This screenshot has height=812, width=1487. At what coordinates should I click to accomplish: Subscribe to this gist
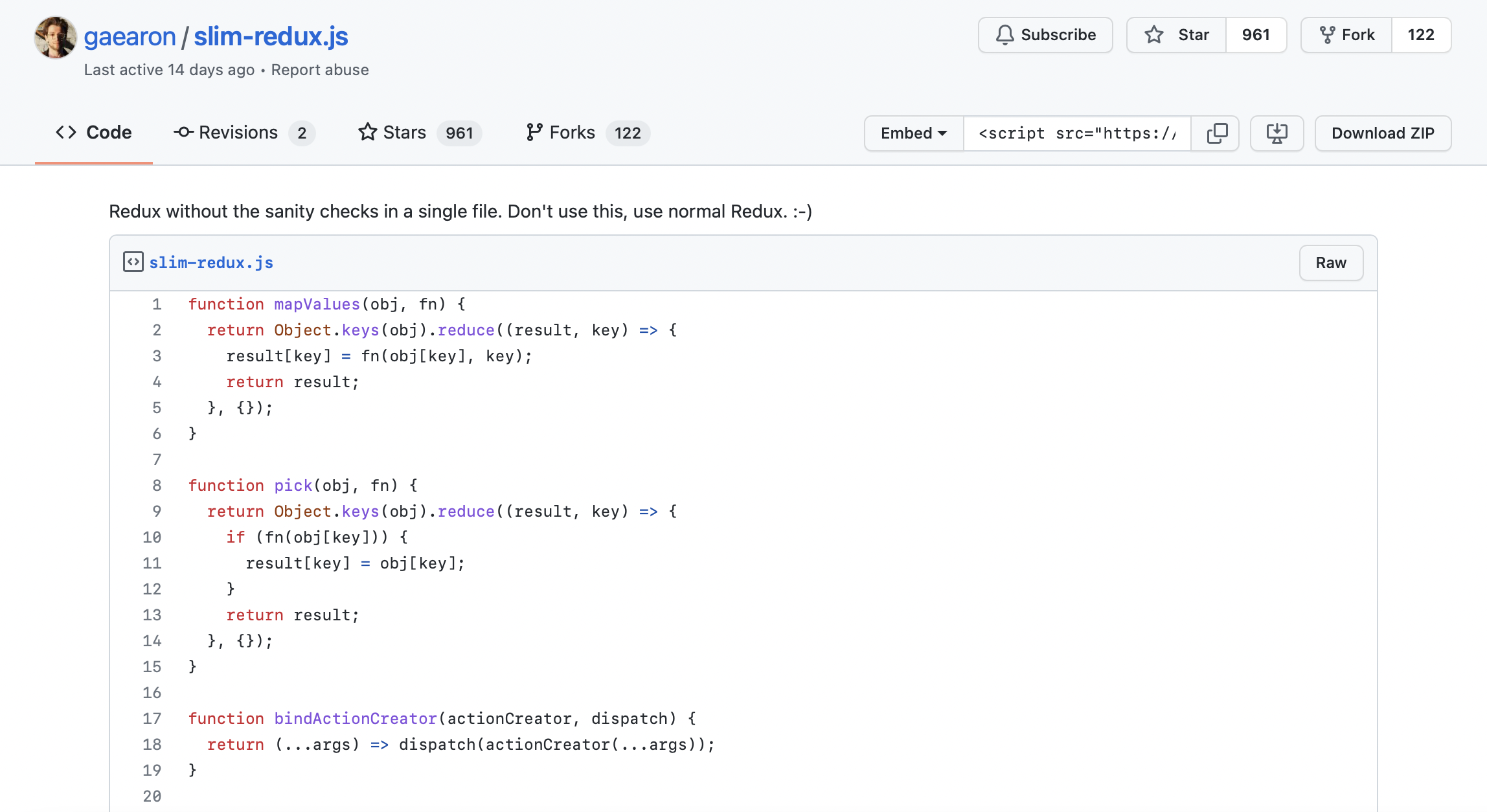click(1045, 35)
